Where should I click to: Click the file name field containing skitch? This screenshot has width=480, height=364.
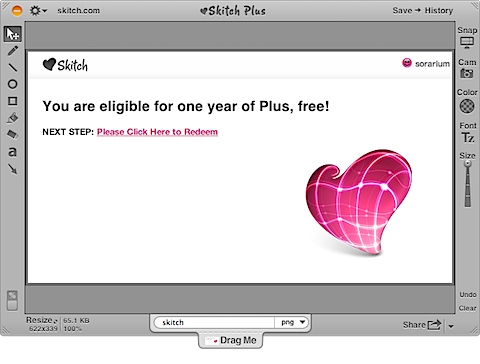click(214, 323)
